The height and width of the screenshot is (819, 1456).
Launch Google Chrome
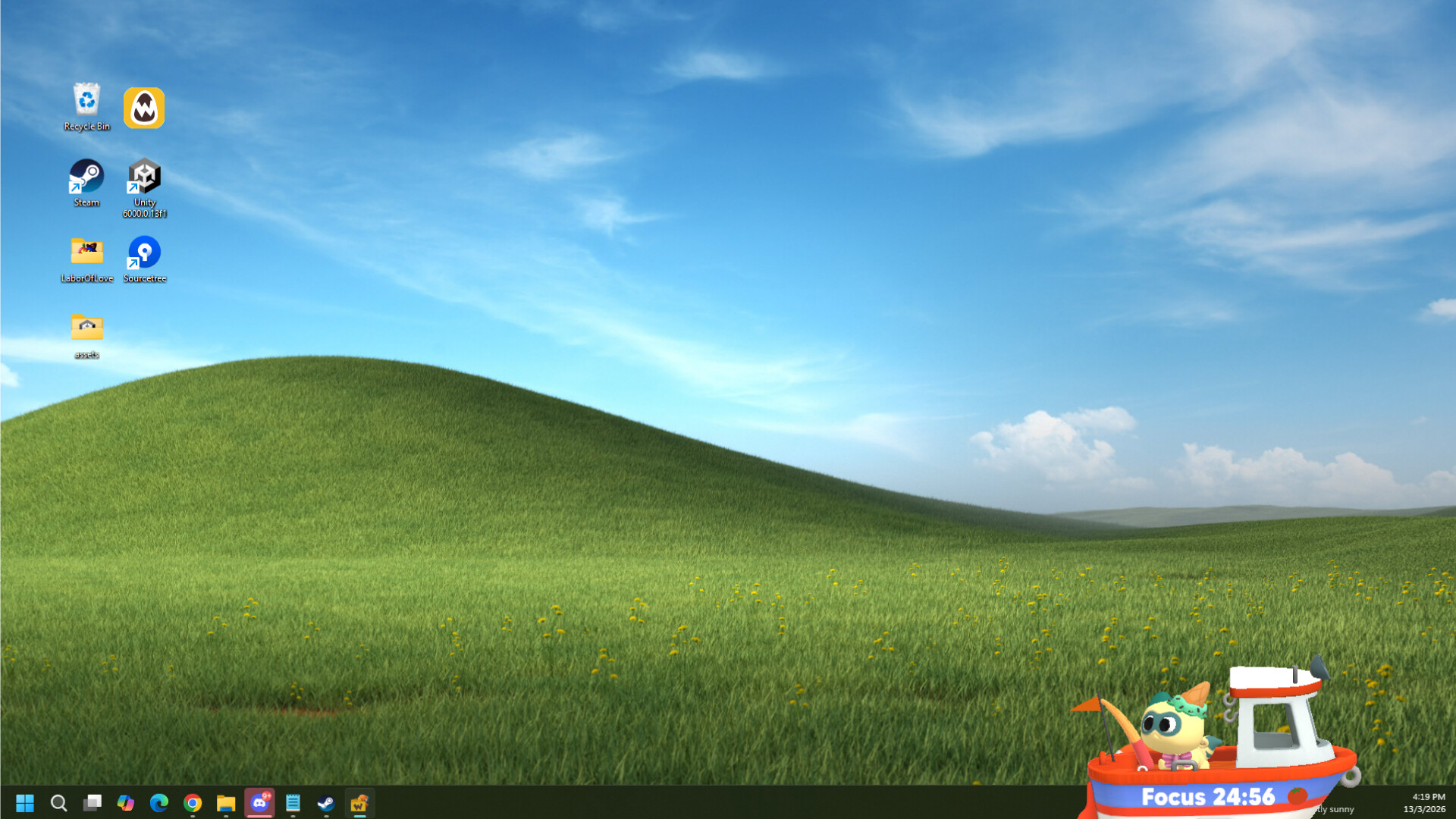coord(192,802)
